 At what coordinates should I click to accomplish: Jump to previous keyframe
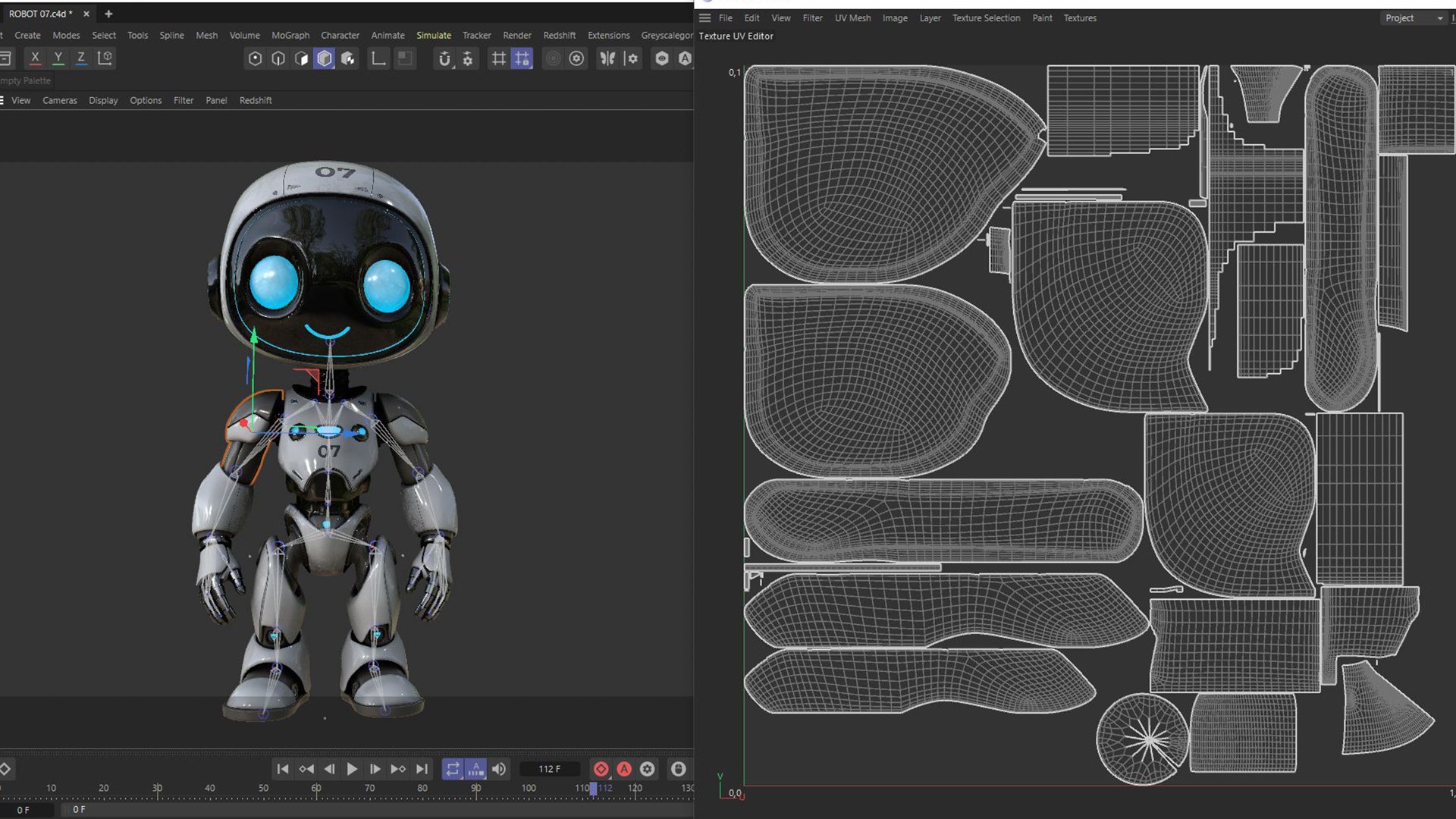pyautogui.click(x=306, y=769)
